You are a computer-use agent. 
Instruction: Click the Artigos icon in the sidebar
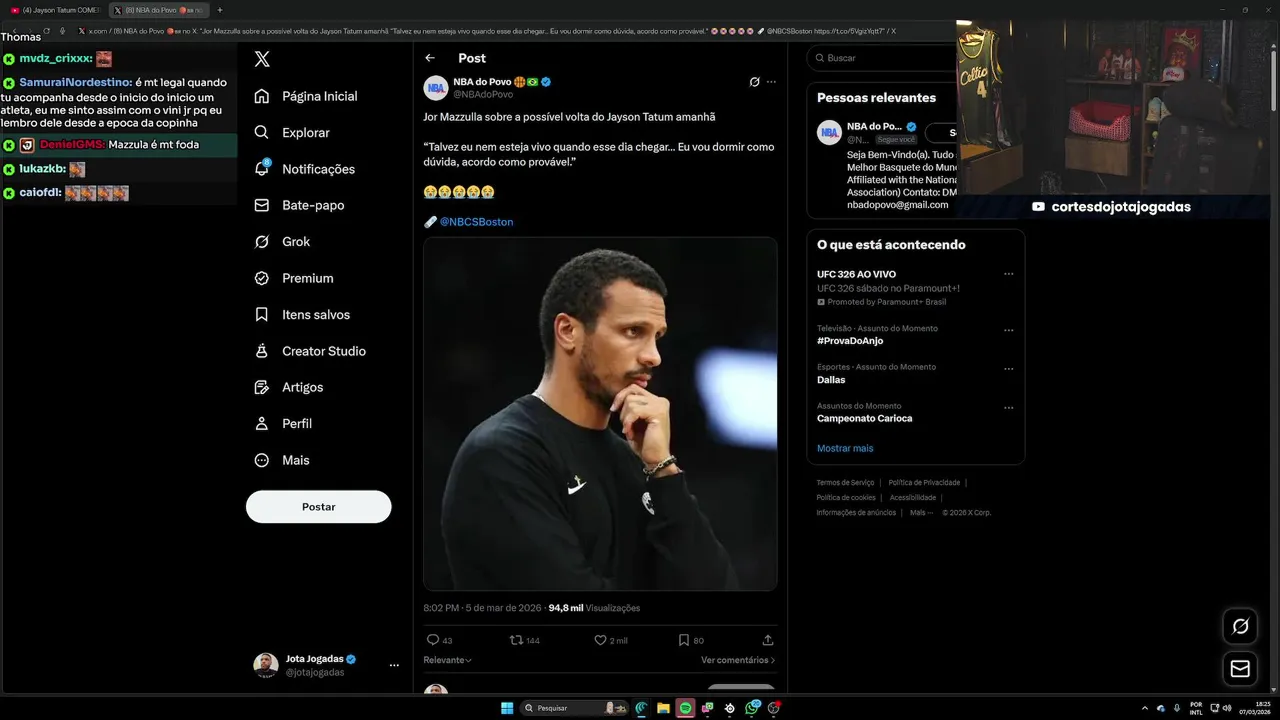(x=262, y=387)
